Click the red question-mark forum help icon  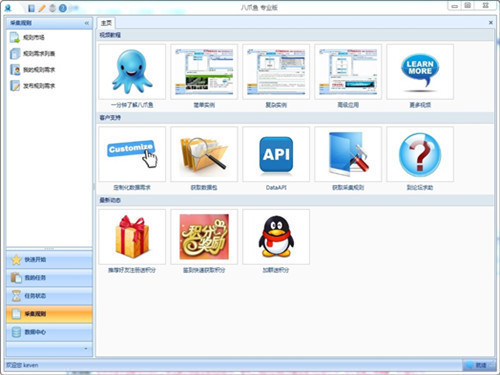(420, 154)
